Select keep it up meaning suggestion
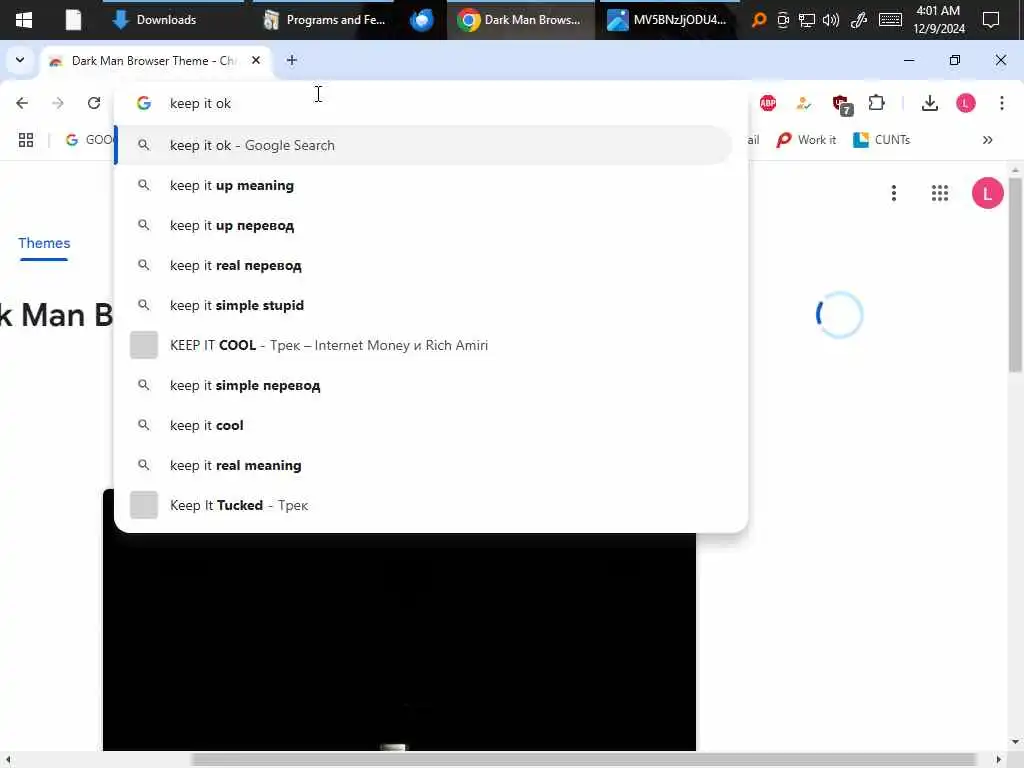The image size is (1024, 768). tap(423, 185)
